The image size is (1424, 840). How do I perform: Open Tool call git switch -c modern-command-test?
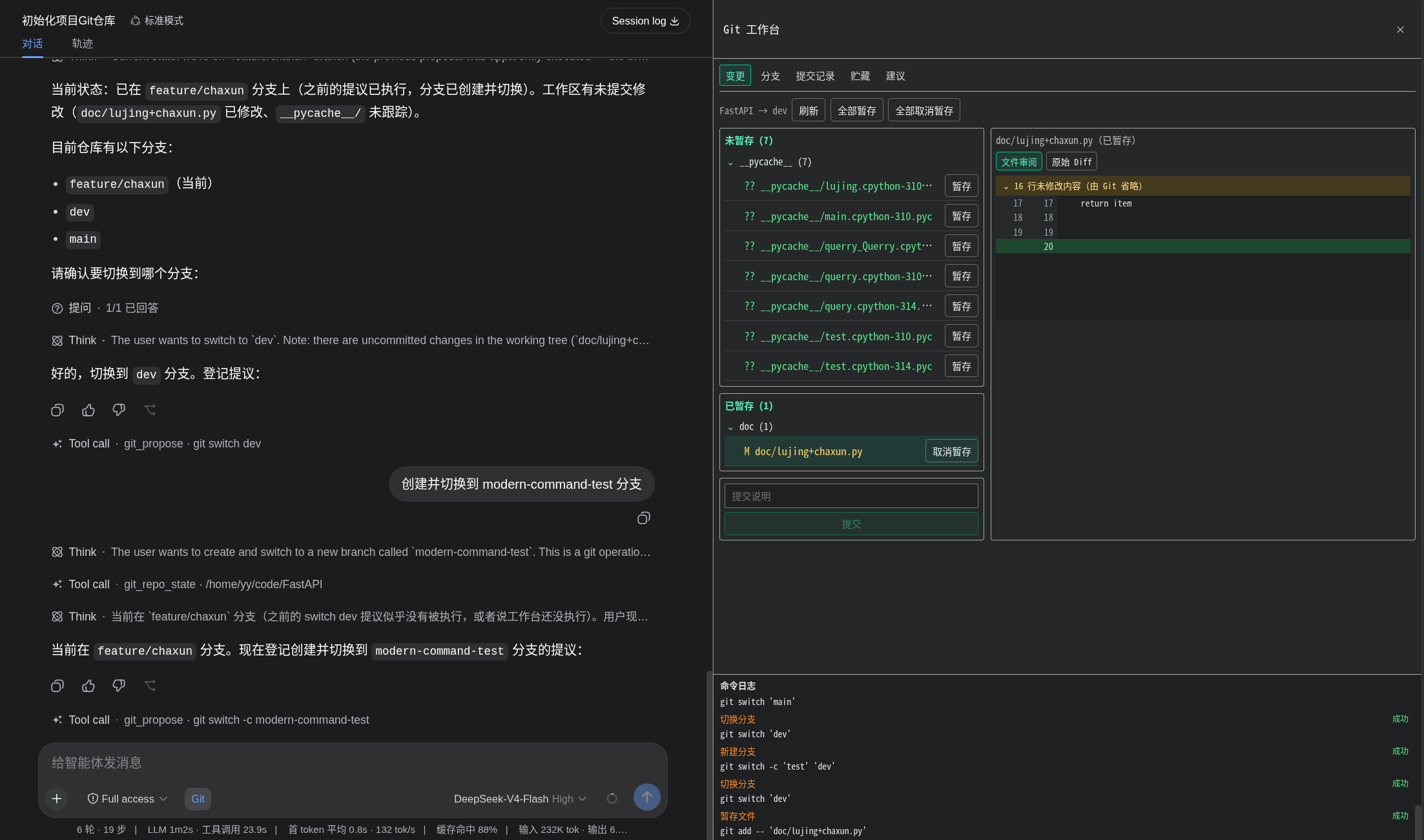click(x=210, y=720)
